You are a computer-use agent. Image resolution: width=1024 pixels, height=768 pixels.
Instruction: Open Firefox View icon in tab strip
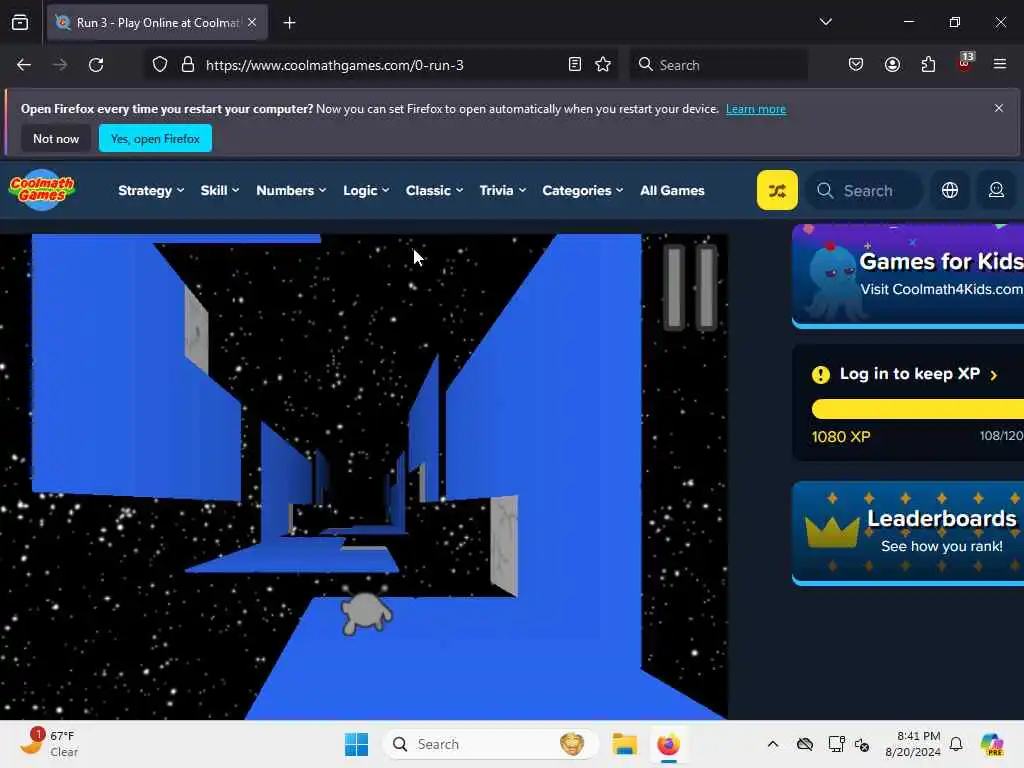point(20,22)
